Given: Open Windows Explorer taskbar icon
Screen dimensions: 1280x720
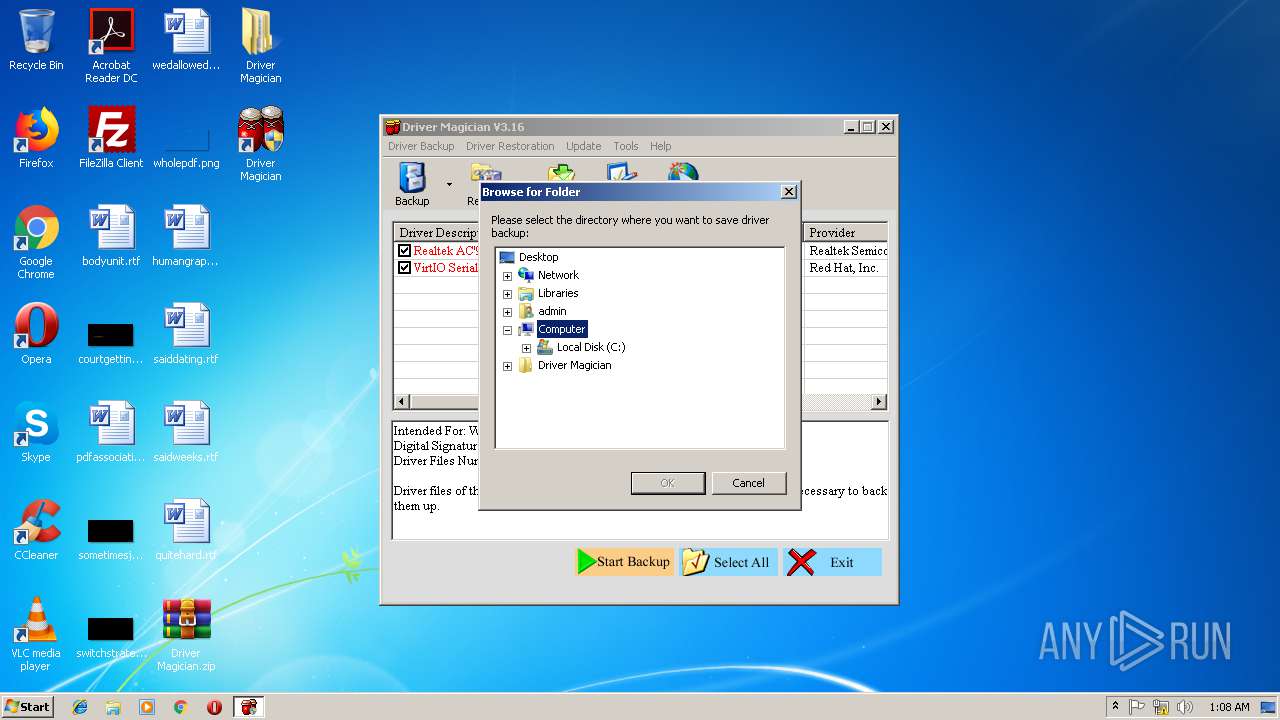Looking at the screenshot, I should [x=113, y=707].
